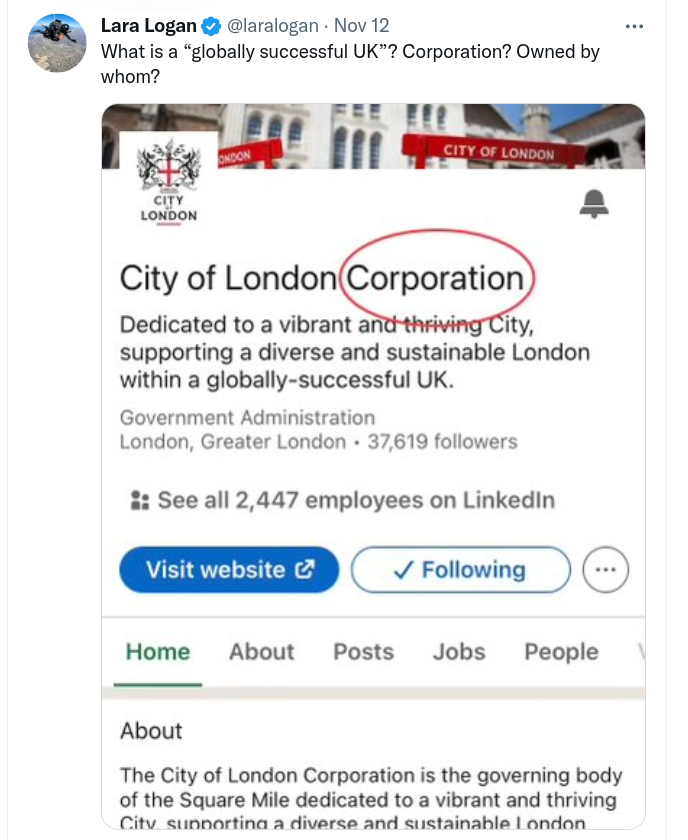Open the Nov 12 tweet timestamp

pos(362,26)
